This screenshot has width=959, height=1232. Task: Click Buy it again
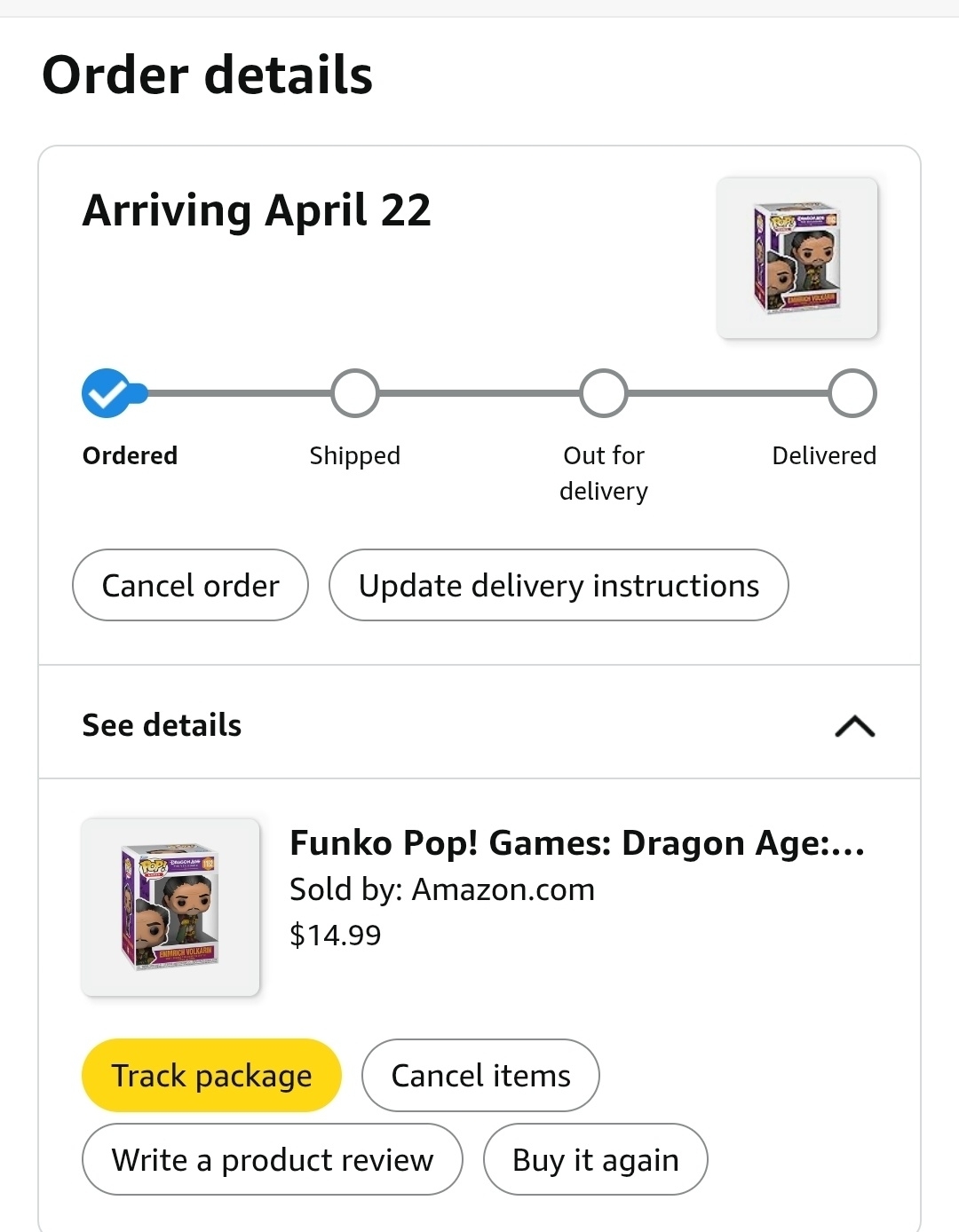click(x=595, y=1160)
